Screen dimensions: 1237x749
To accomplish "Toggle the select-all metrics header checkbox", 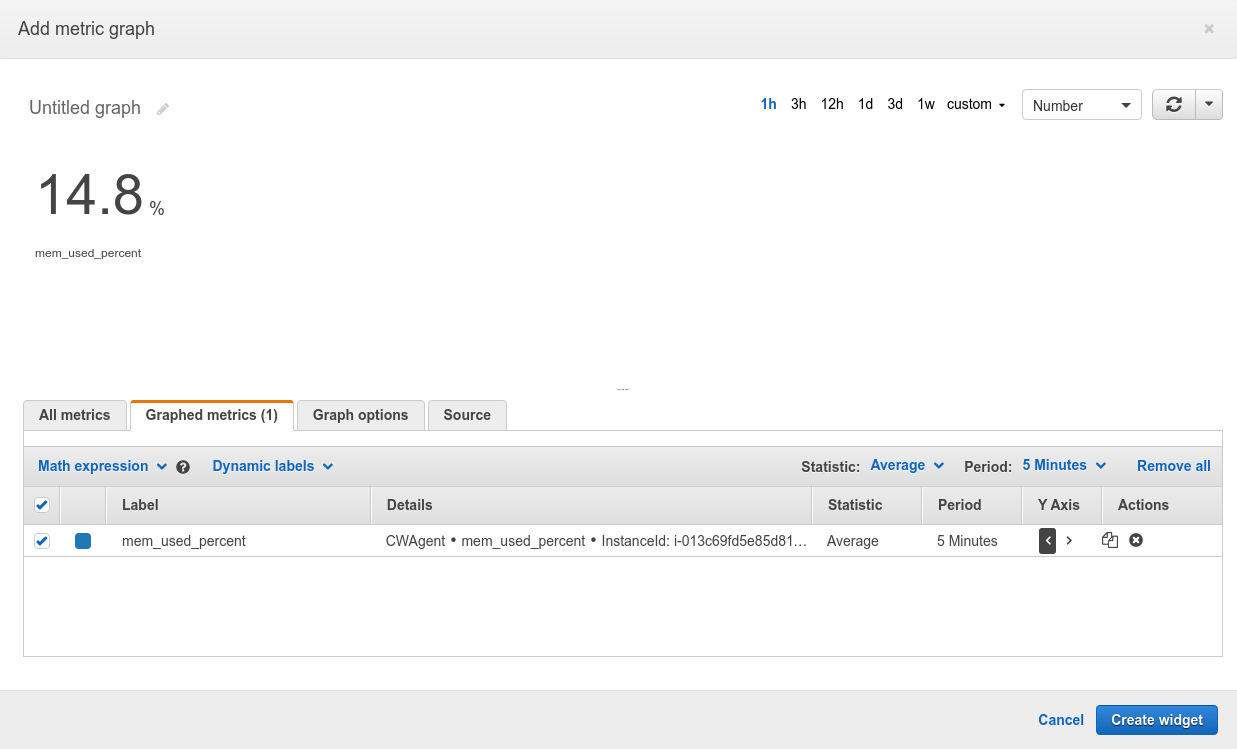I will pyautogui.click(x=42, y=505).
